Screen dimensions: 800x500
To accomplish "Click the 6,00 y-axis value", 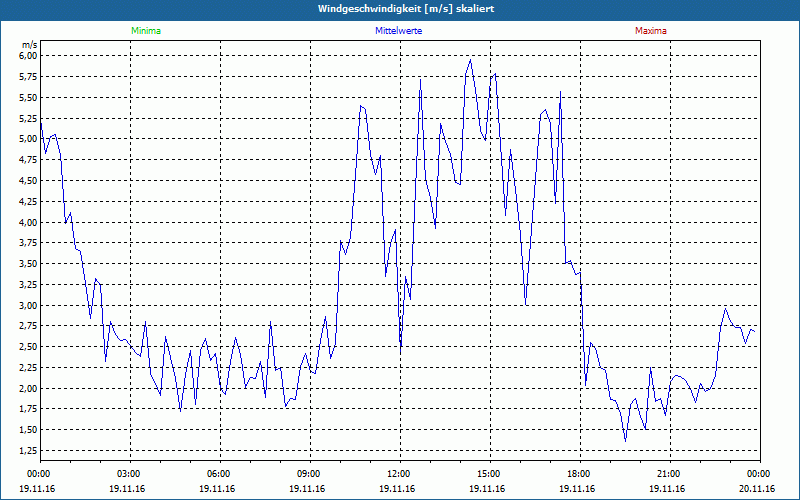I will (29, 55).
